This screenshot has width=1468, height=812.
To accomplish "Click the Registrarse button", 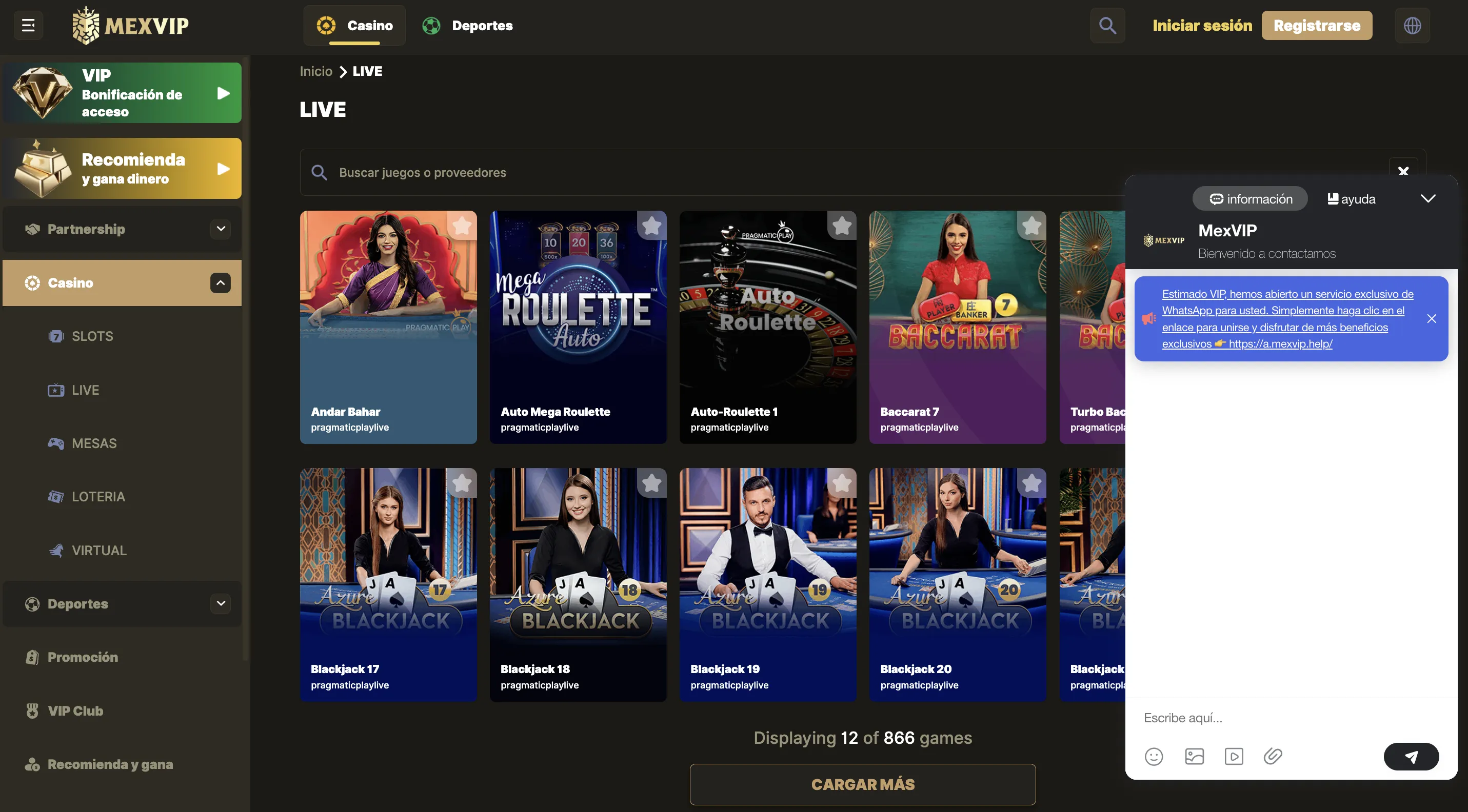I will [x=1317, y=25].
